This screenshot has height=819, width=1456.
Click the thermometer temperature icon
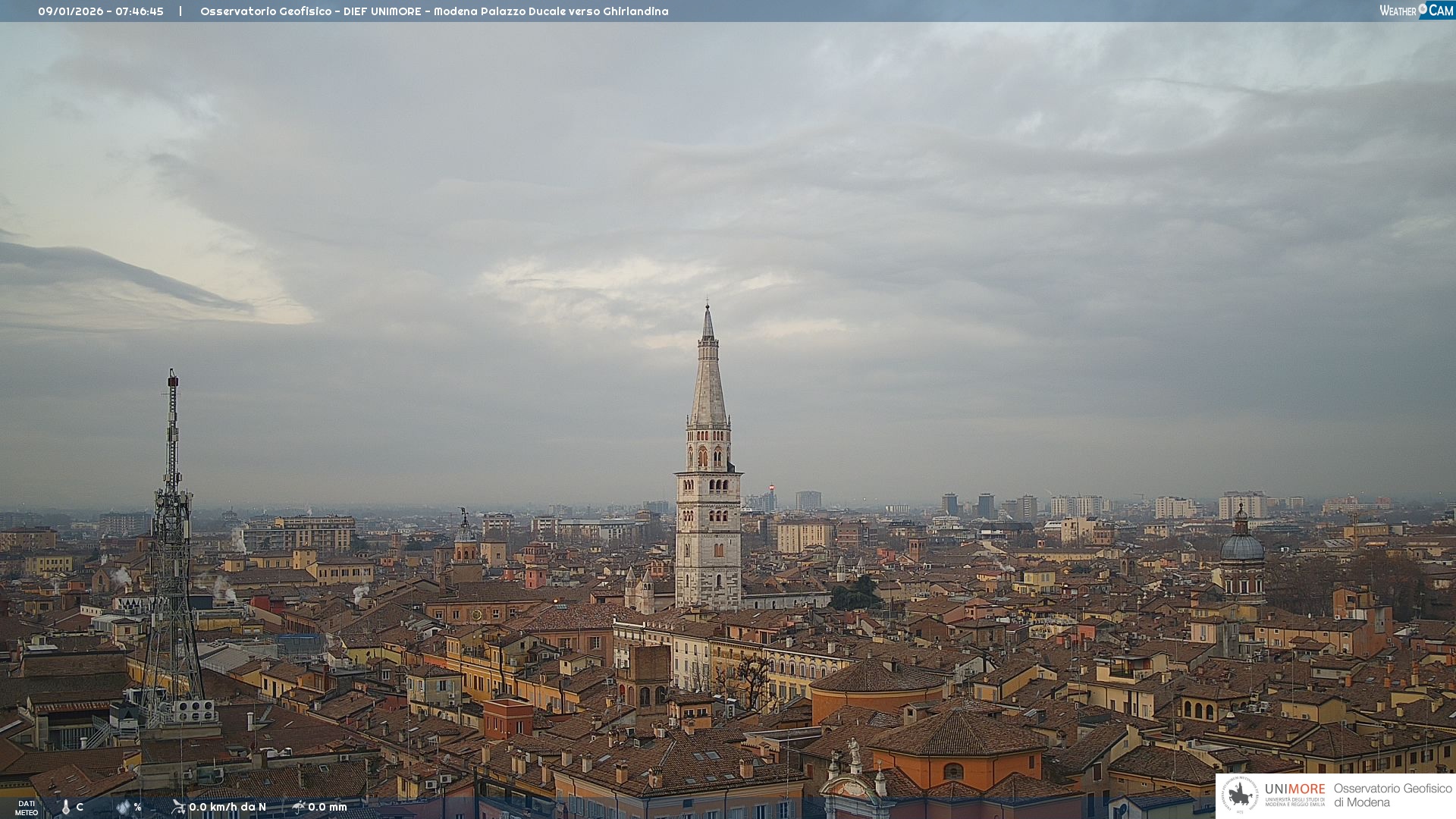66,807
